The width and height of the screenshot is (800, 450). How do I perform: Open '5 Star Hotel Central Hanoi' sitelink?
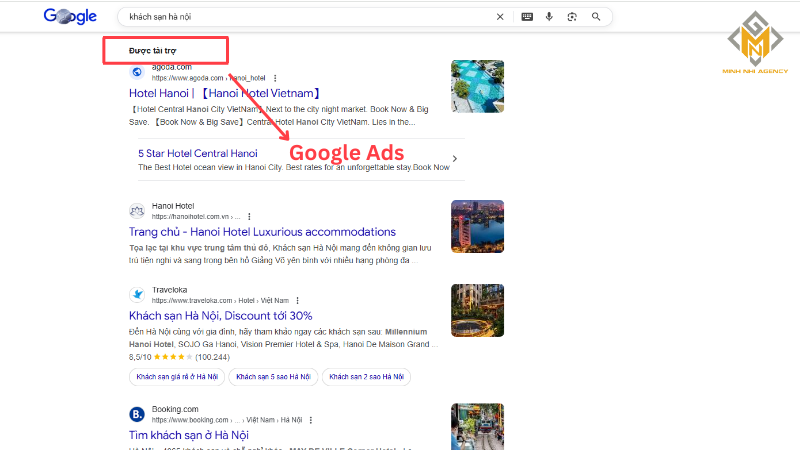[x=198, y=153]
